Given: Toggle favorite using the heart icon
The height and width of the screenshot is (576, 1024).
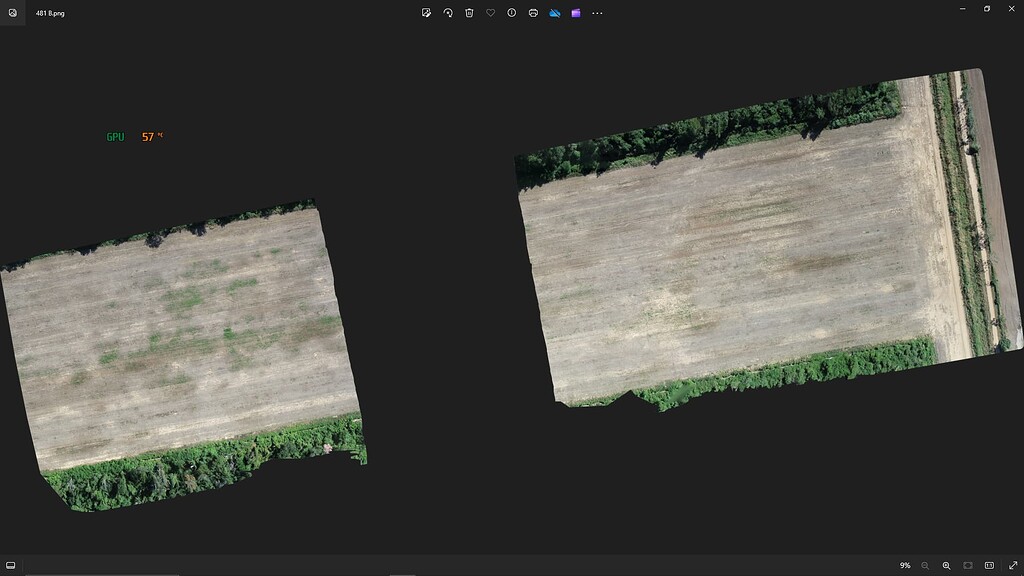Looking at the screenshot, I should [x=489, y=13].
